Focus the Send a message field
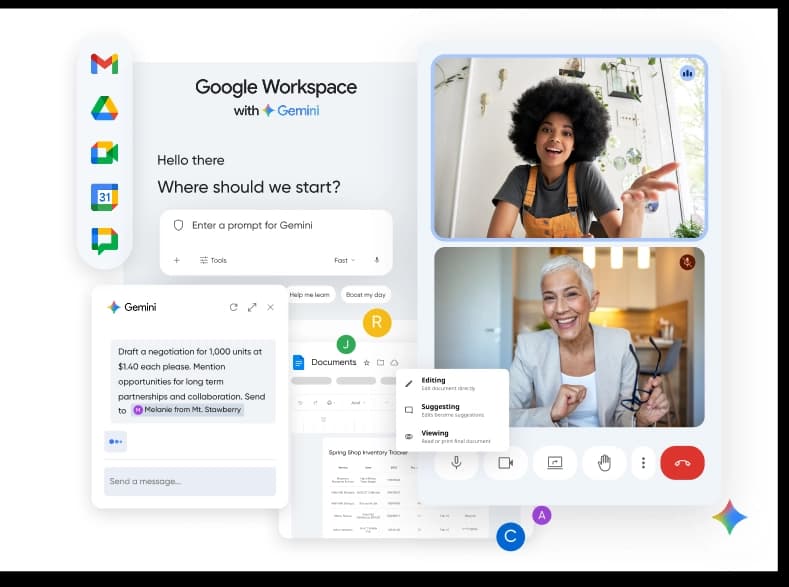Viewport: 789px width, 587px height. pos(190,481)
